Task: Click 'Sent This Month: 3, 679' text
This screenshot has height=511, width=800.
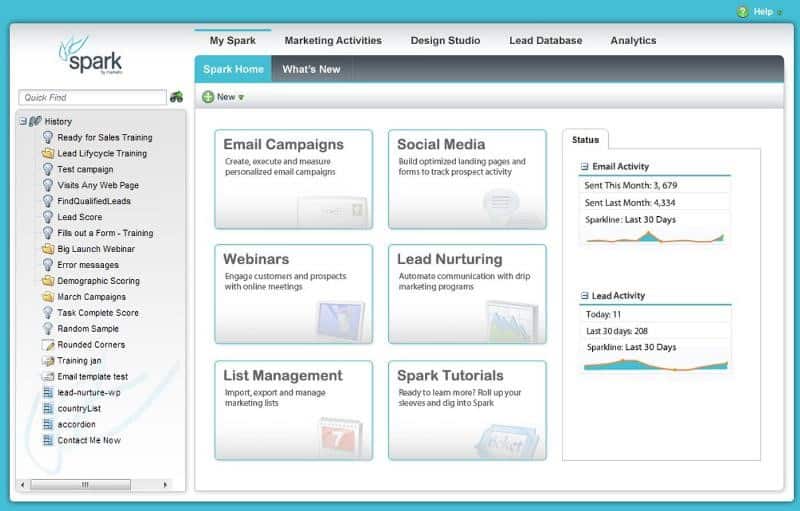Action: tap(631, 185)
